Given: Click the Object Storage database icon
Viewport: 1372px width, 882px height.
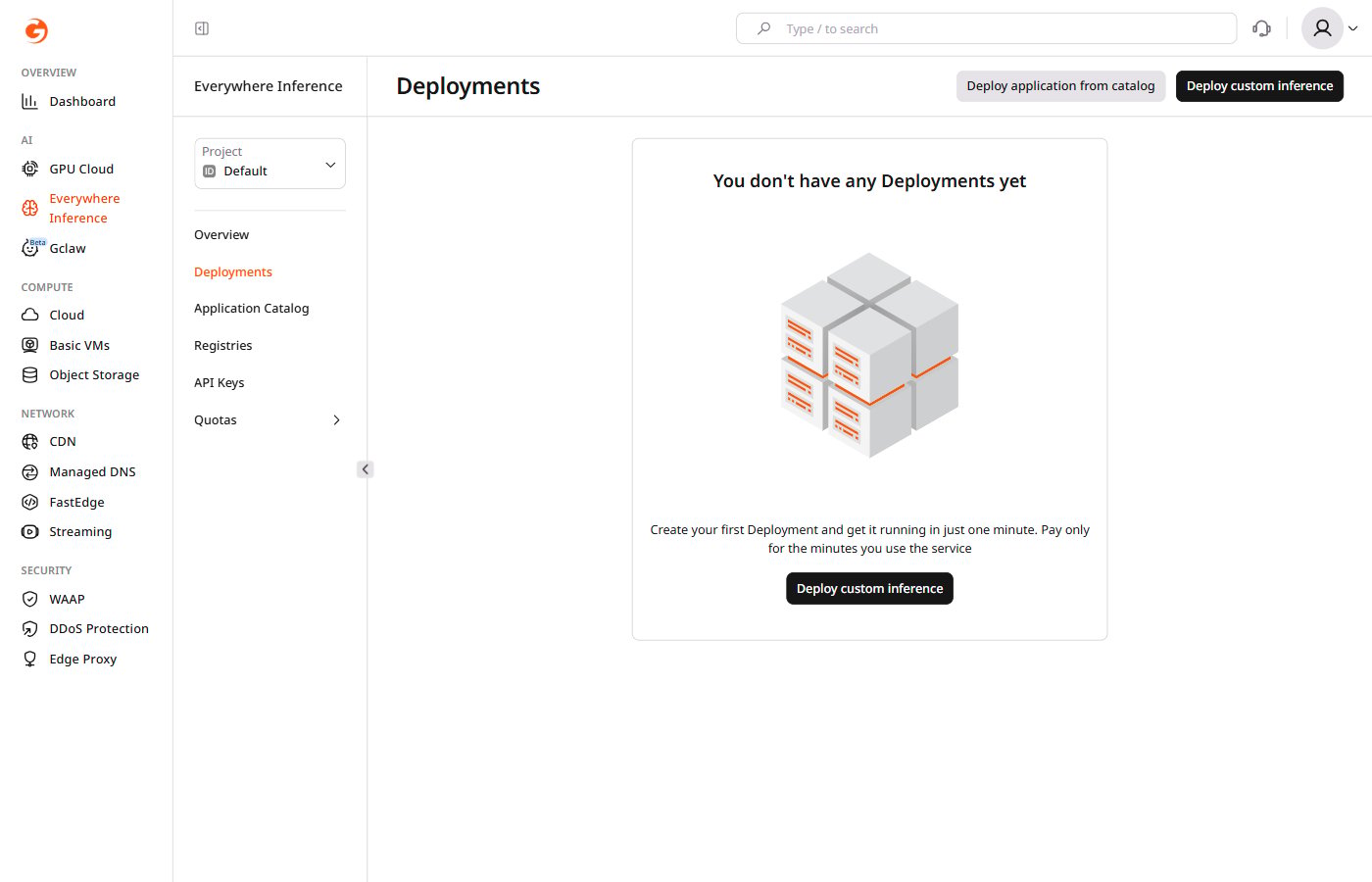Looking at the screenshot, I should tap(30, 374).
